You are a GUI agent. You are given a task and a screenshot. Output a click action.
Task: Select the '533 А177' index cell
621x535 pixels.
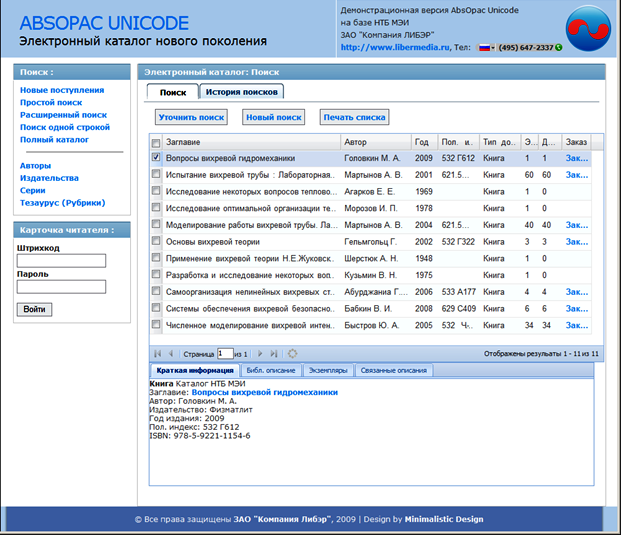[459, 292]
